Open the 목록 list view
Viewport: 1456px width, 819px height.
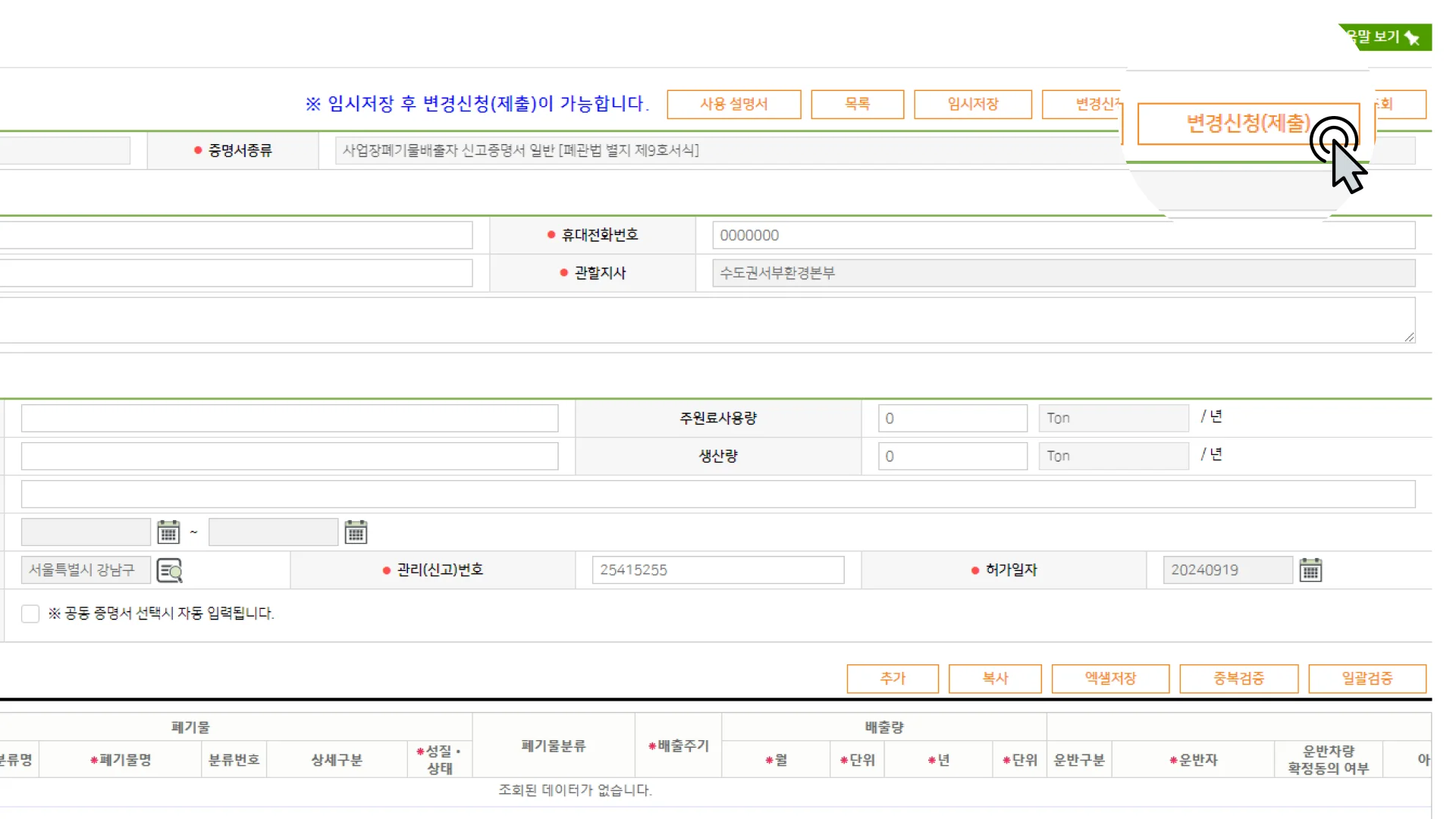point(857,104)
